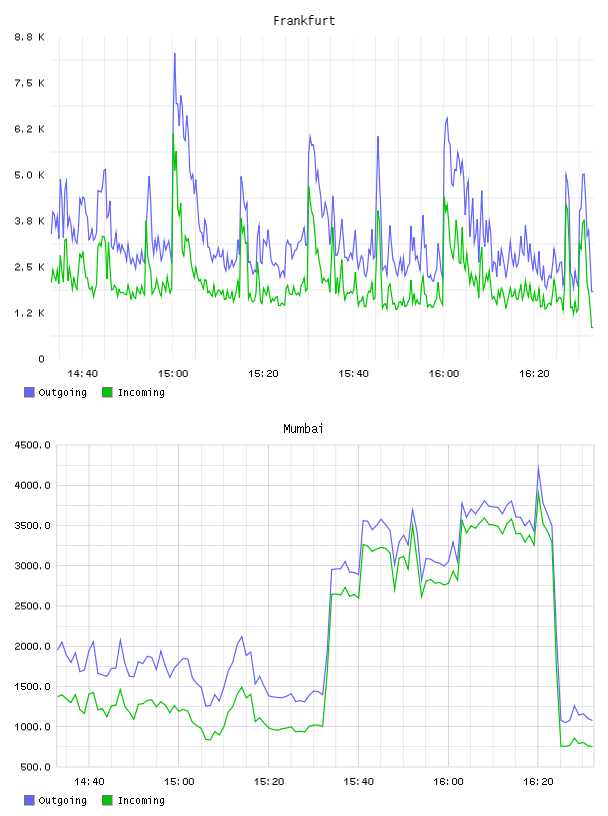Click Frankfurt 15:40 time label
Screen dimensions: 608x816
(353, 374)
